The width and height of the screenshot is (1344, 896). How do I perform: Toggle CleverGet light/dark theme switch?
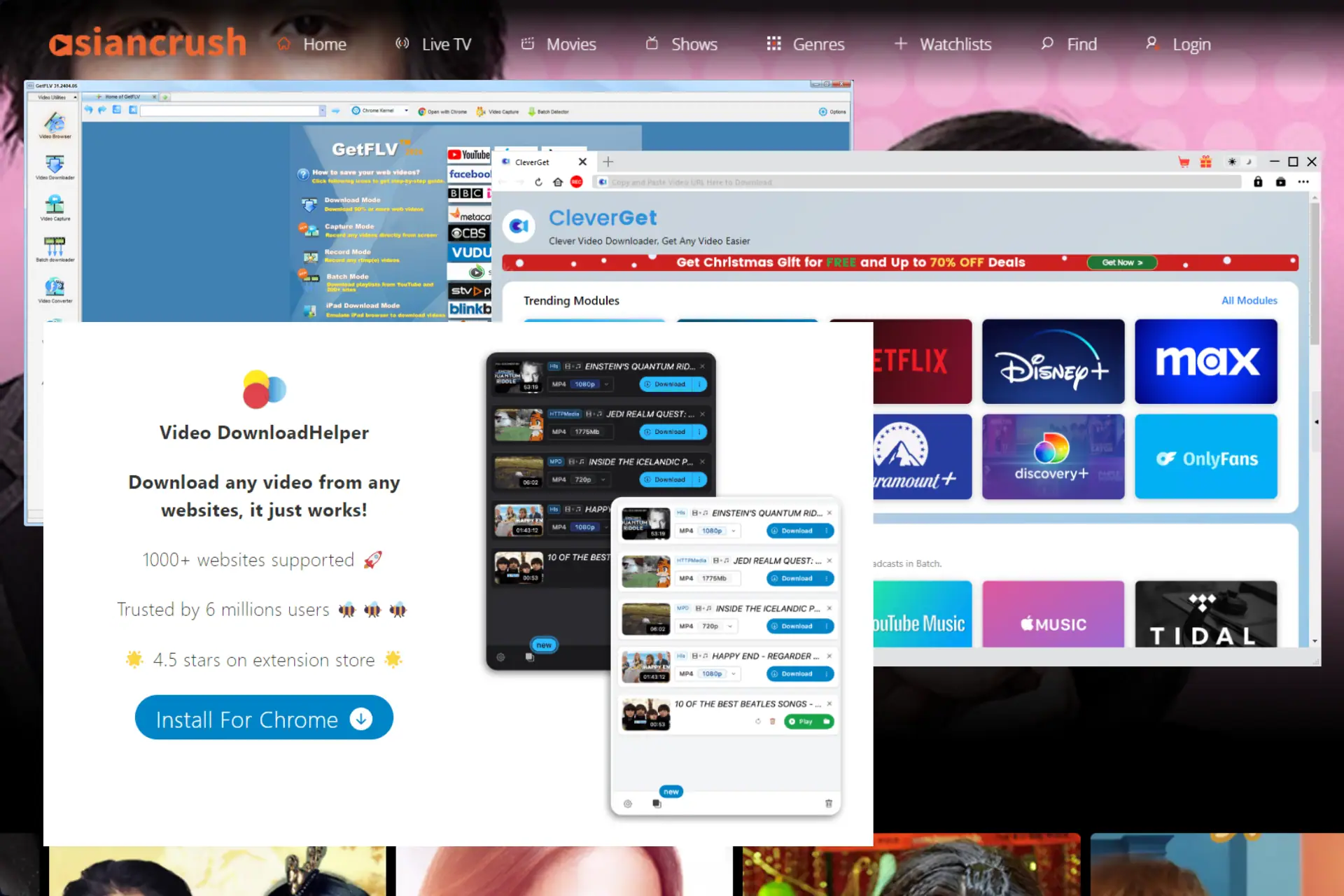pyautogui.click(x=1240, y=162)
